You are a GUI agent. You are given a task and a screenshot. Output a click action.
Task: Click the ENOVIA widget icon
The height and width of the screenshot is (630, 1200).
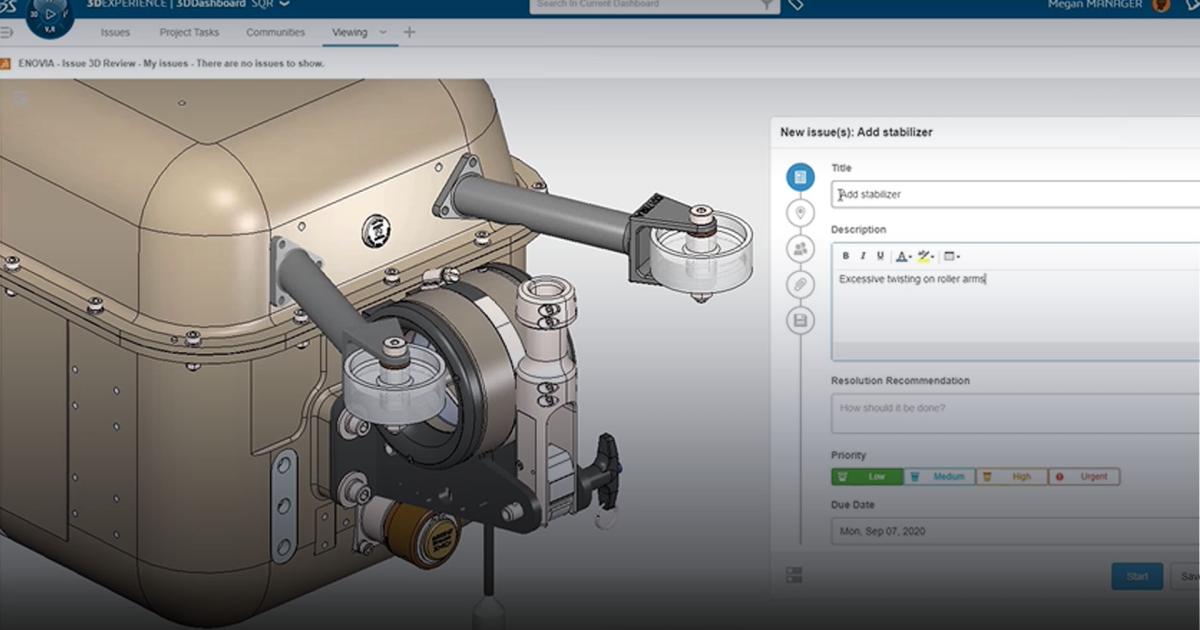pos(5,63)
